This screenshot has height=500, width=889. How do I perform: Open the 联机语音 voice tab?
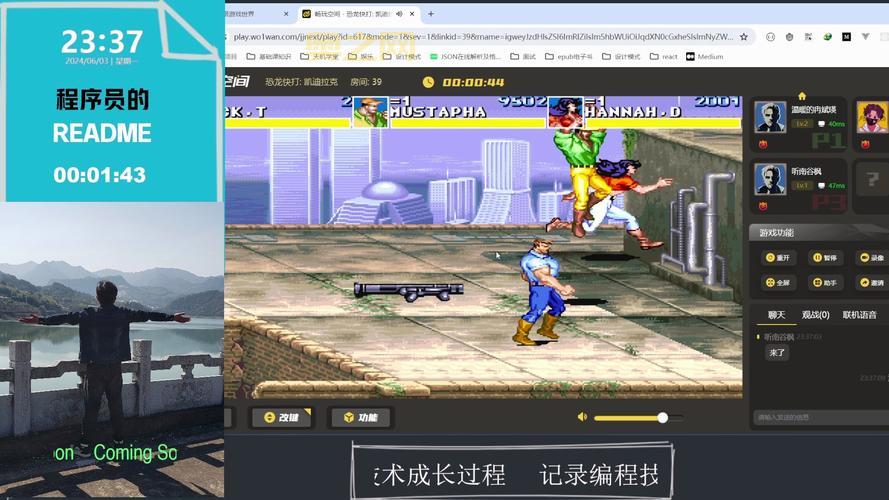(860, 315)
